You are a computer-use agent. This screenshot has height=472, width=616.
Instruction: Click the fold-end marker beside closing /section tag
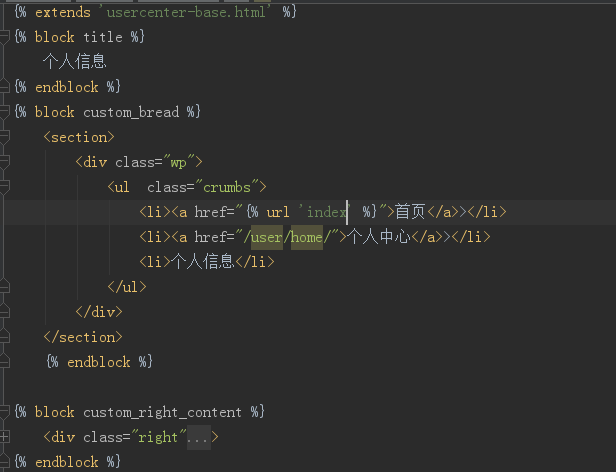[4, 337]
